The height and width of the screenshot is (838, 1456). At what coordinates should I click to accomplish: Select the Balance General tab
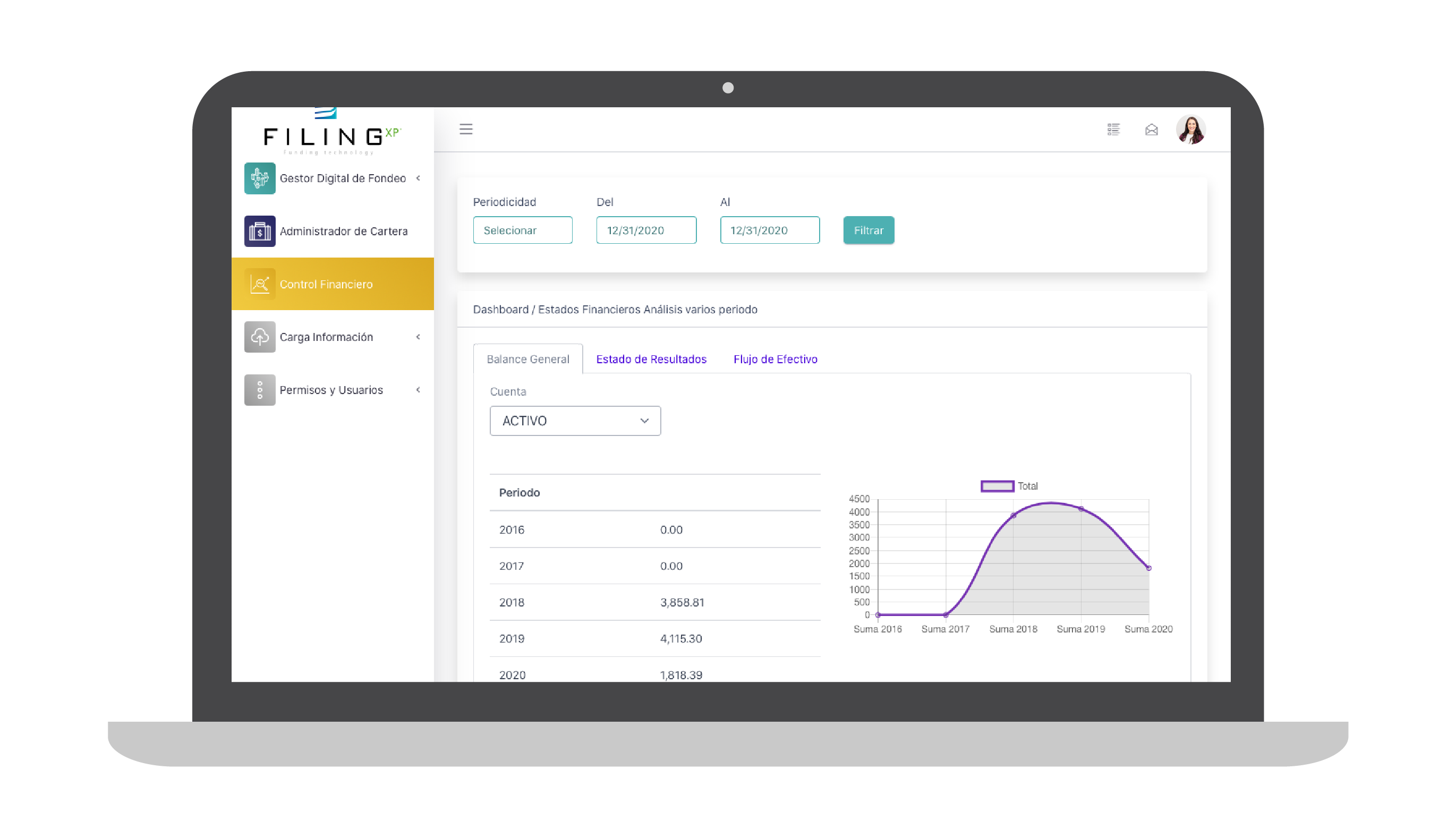(x=527, y=359)
